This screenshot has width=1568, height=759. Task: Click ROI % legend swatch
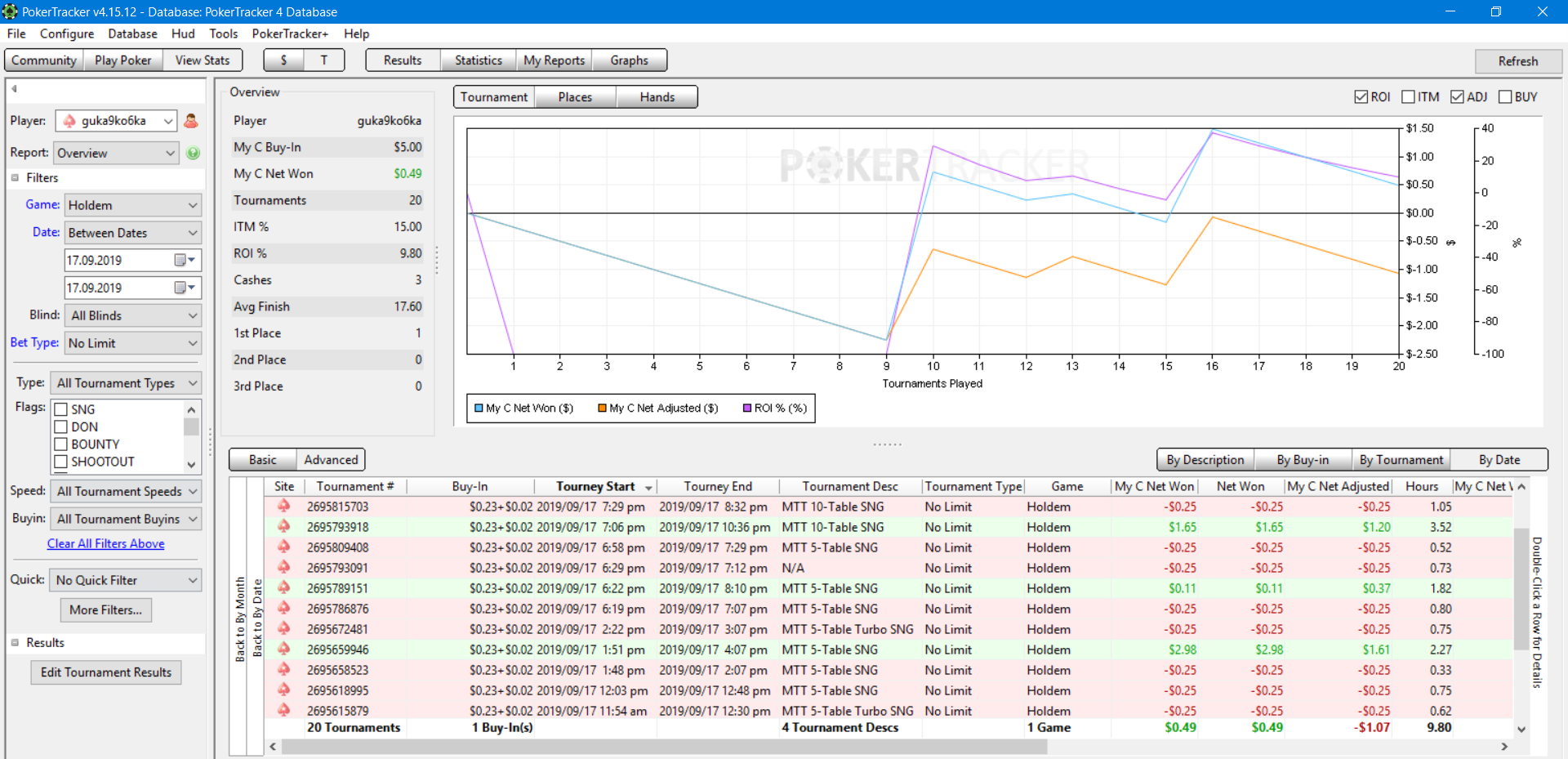click(747, 408)
